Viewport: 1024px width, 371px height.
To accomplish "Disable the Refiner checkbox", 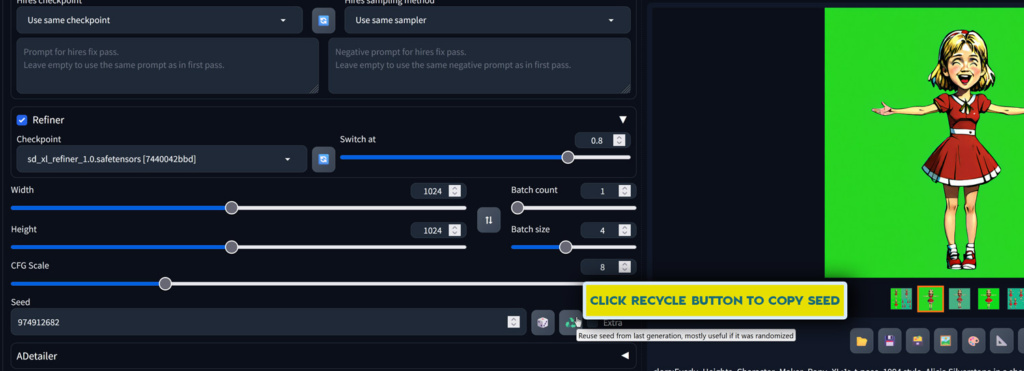I will 22,120.
